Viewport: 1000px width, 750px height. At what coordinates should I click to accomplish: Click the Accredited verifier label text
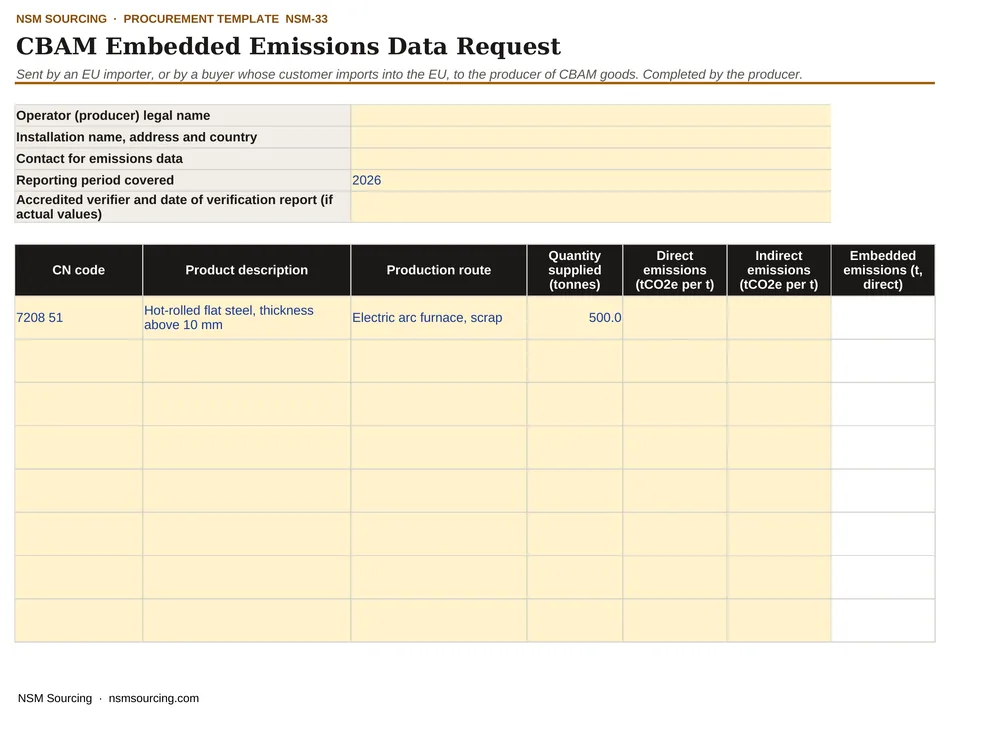click(175, 207)
